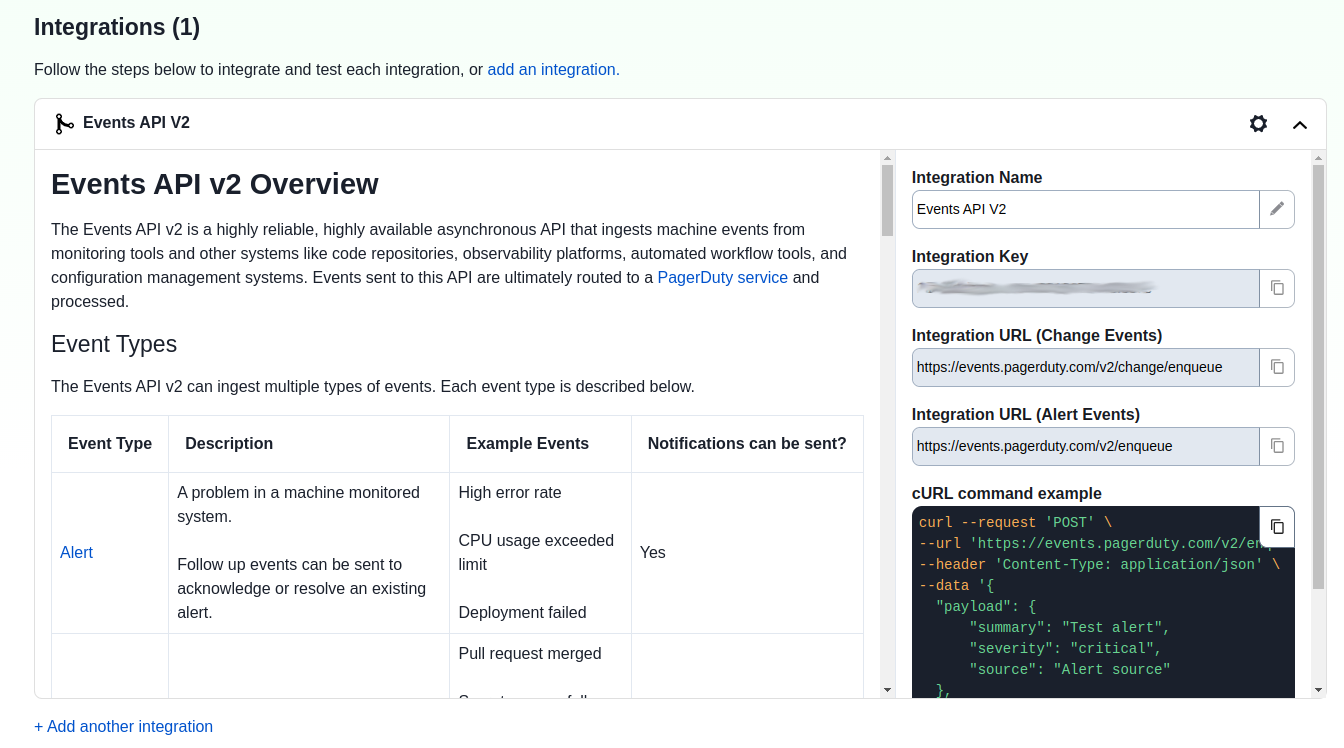Follow the 'add an integration' link
Image resolution: width=1344 pixels, height=748 pixels.
coord(551,70)
